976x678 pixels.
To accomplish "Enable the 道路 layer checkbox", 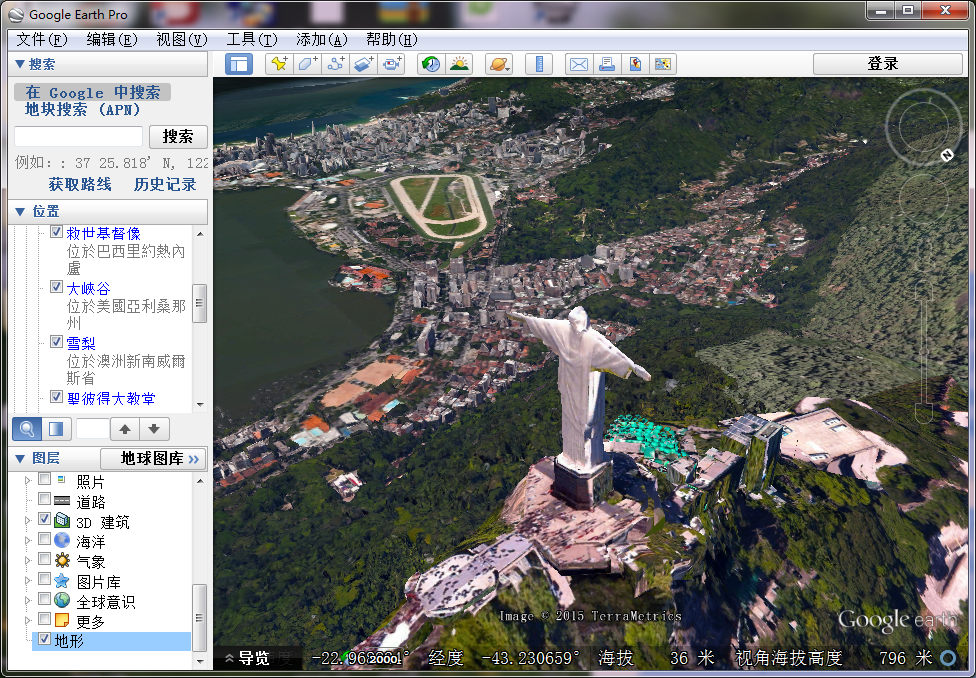I will click(x=44, y=499).
